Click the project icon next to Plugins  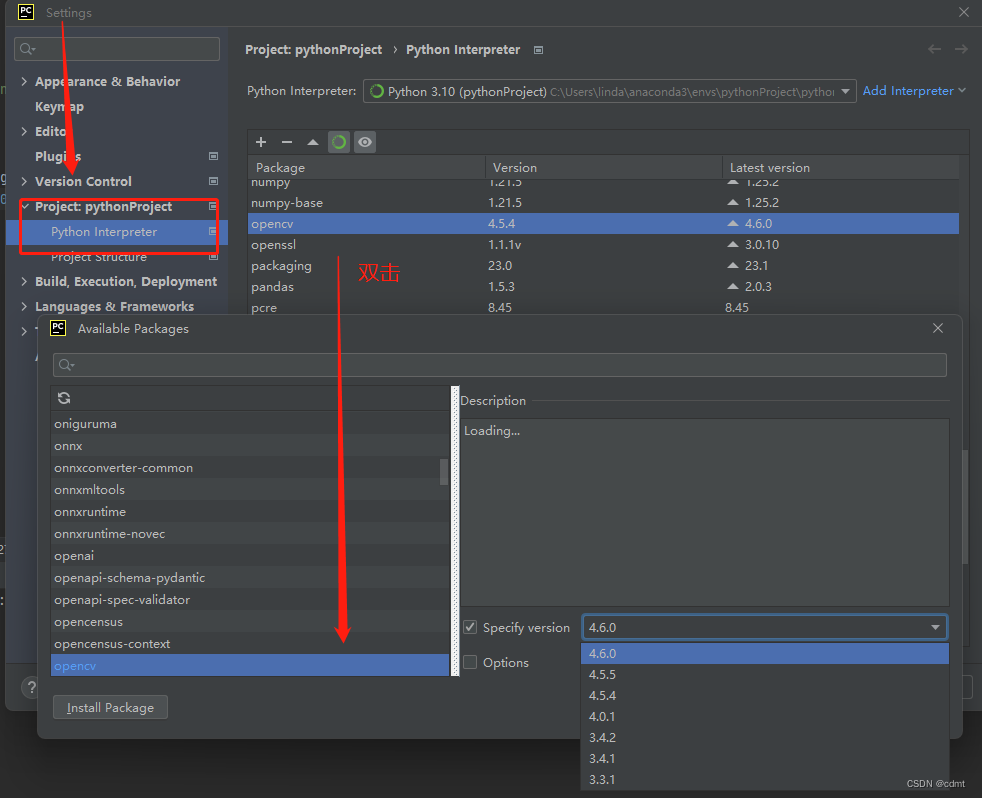[213, 156]
